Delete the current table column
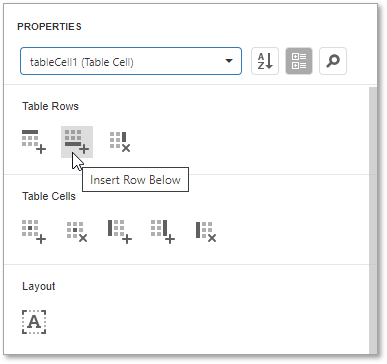Viewport: 387px width, 364px height. click(206, 232)
